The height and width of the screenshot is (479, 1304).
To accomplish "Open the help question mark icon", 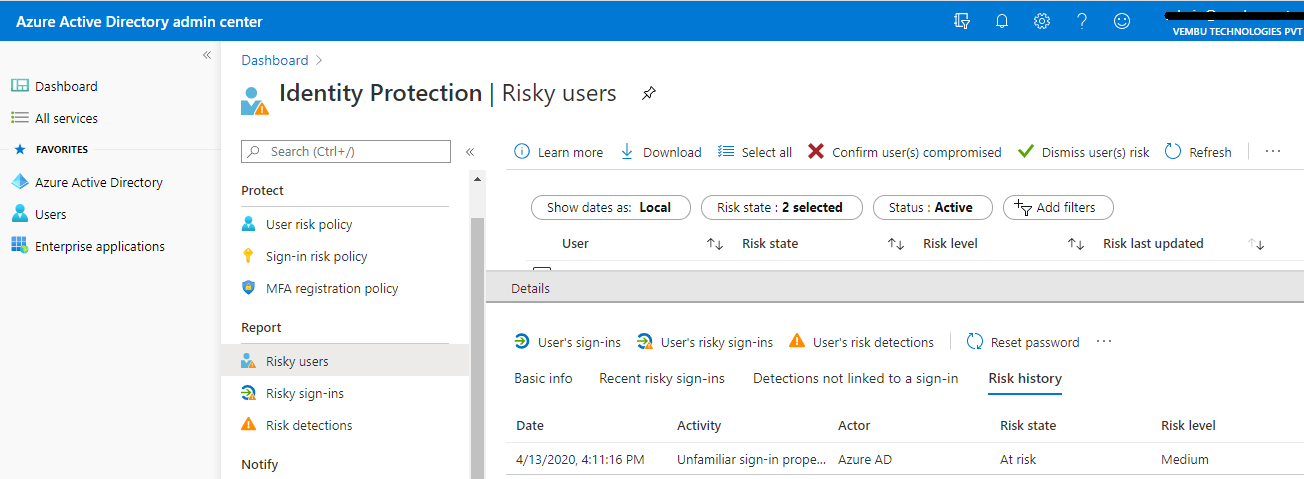I will 1082,21.
